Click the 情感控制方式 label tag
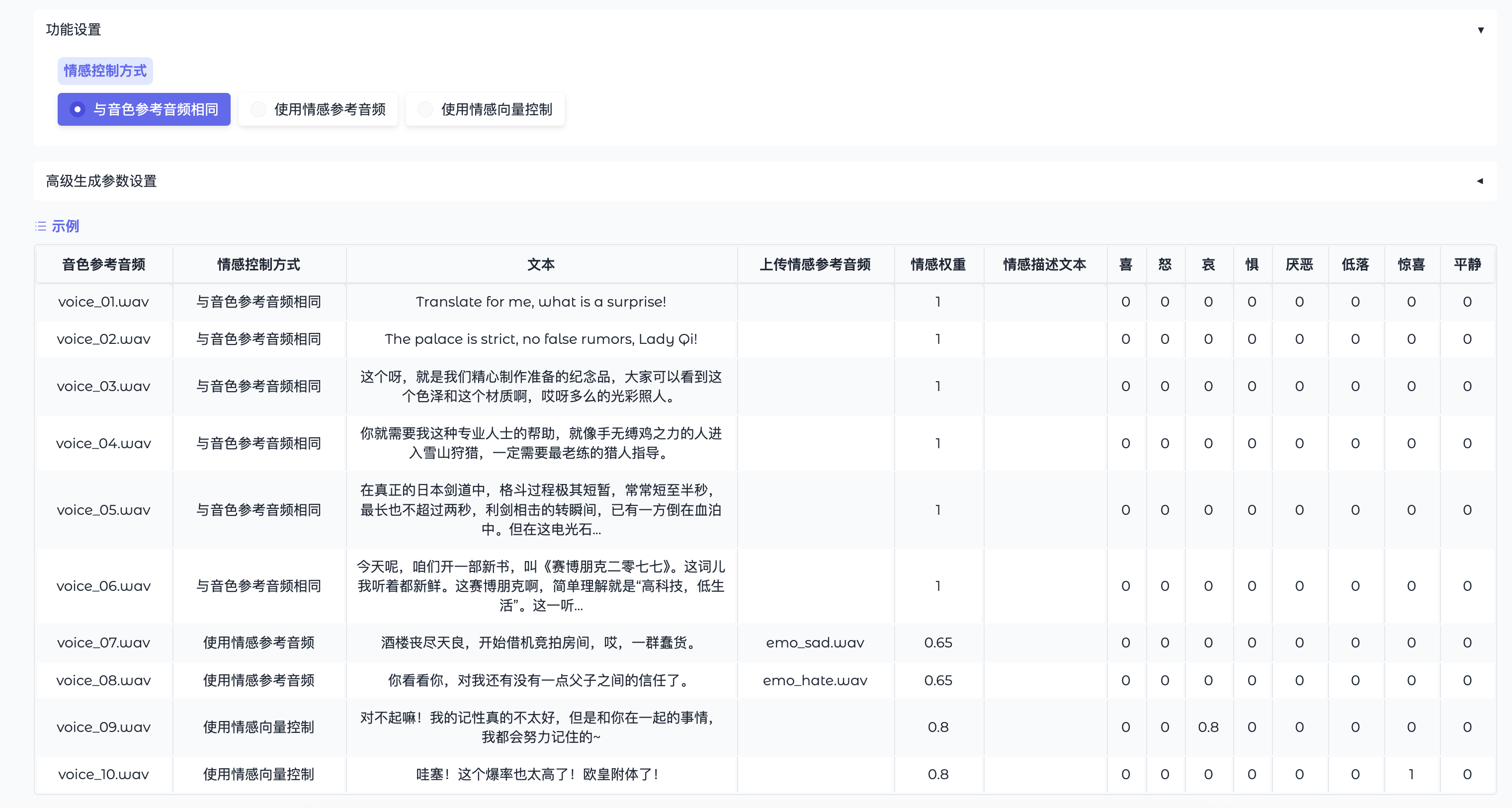The width and height of the screenshot is (1512, 808). pyautogui.click(x=105, y=71)
